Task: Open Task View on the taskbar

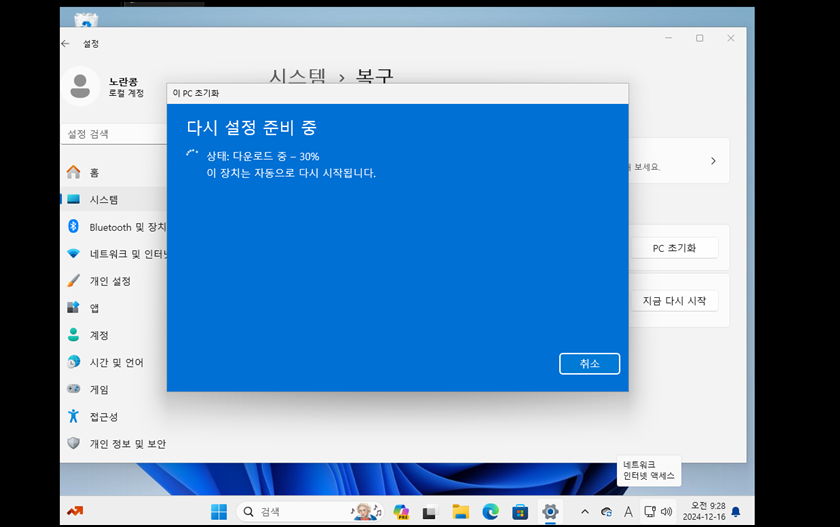Action: pyautogui.click(x=429, y=513)
